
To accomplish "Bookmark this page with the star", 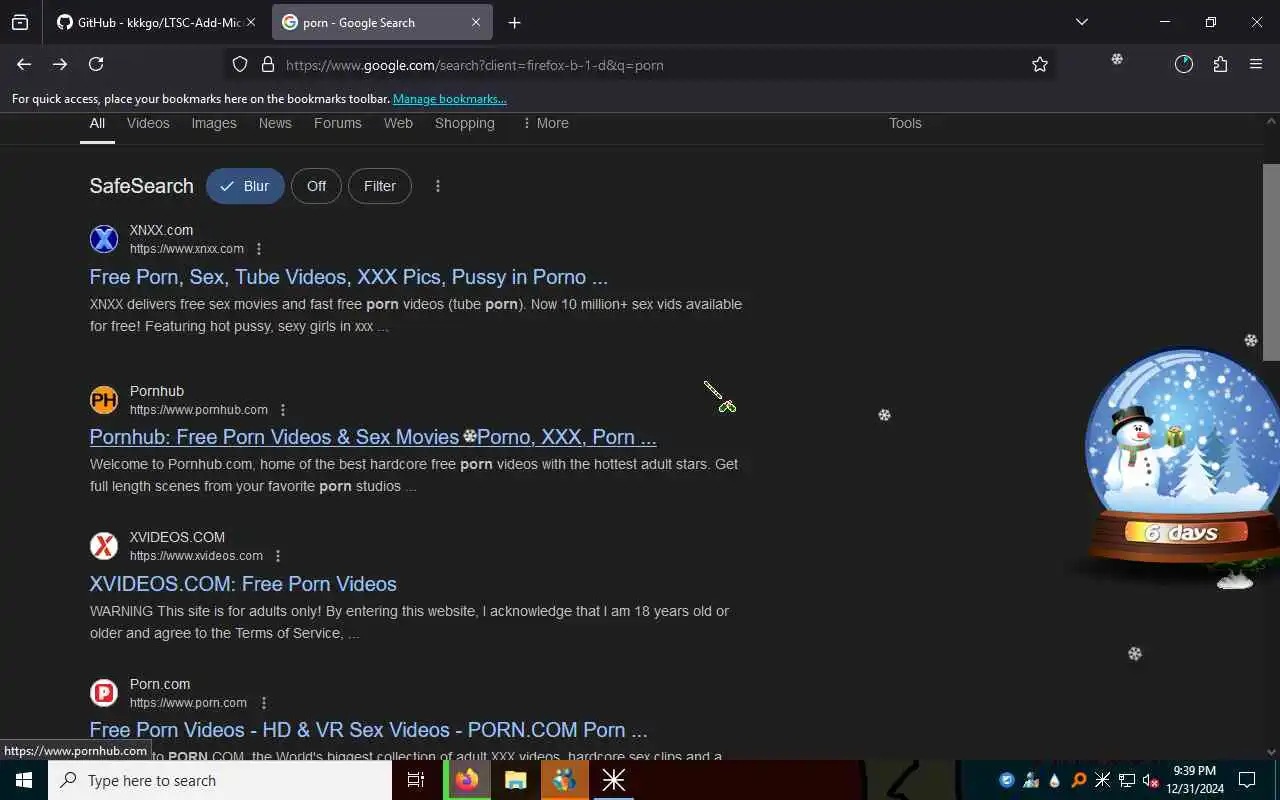I will [x=1040, y=64].
